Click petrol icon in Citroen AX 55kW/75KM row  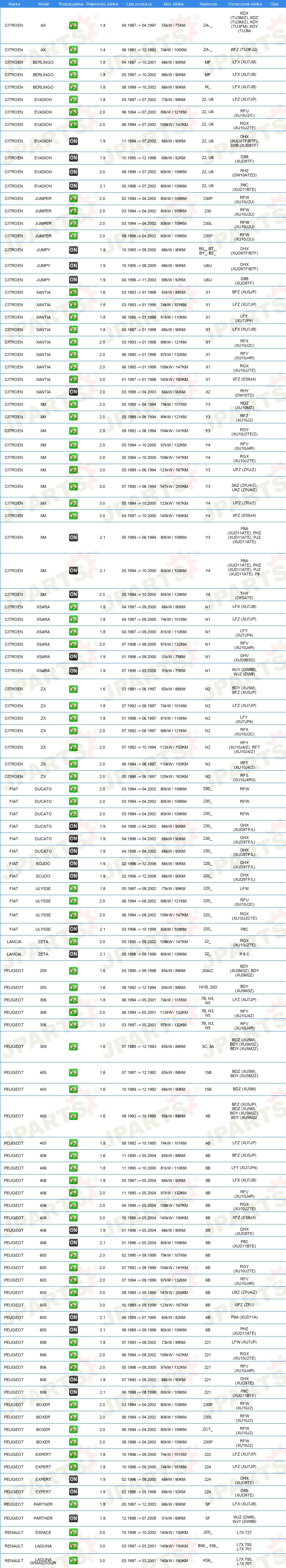73,26
